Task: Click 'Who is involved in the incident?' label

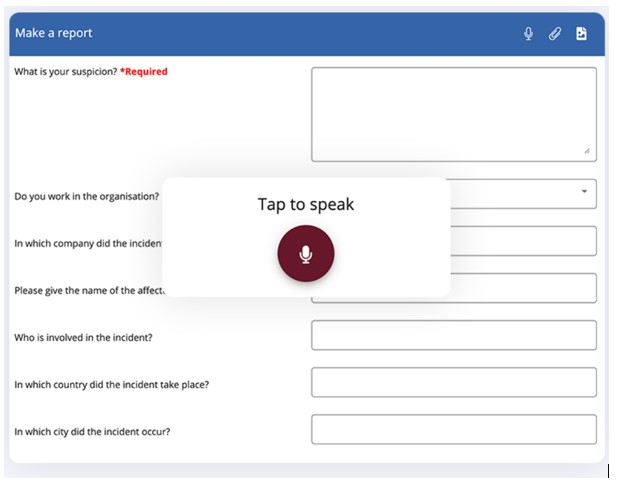Action: pos(83,337)
